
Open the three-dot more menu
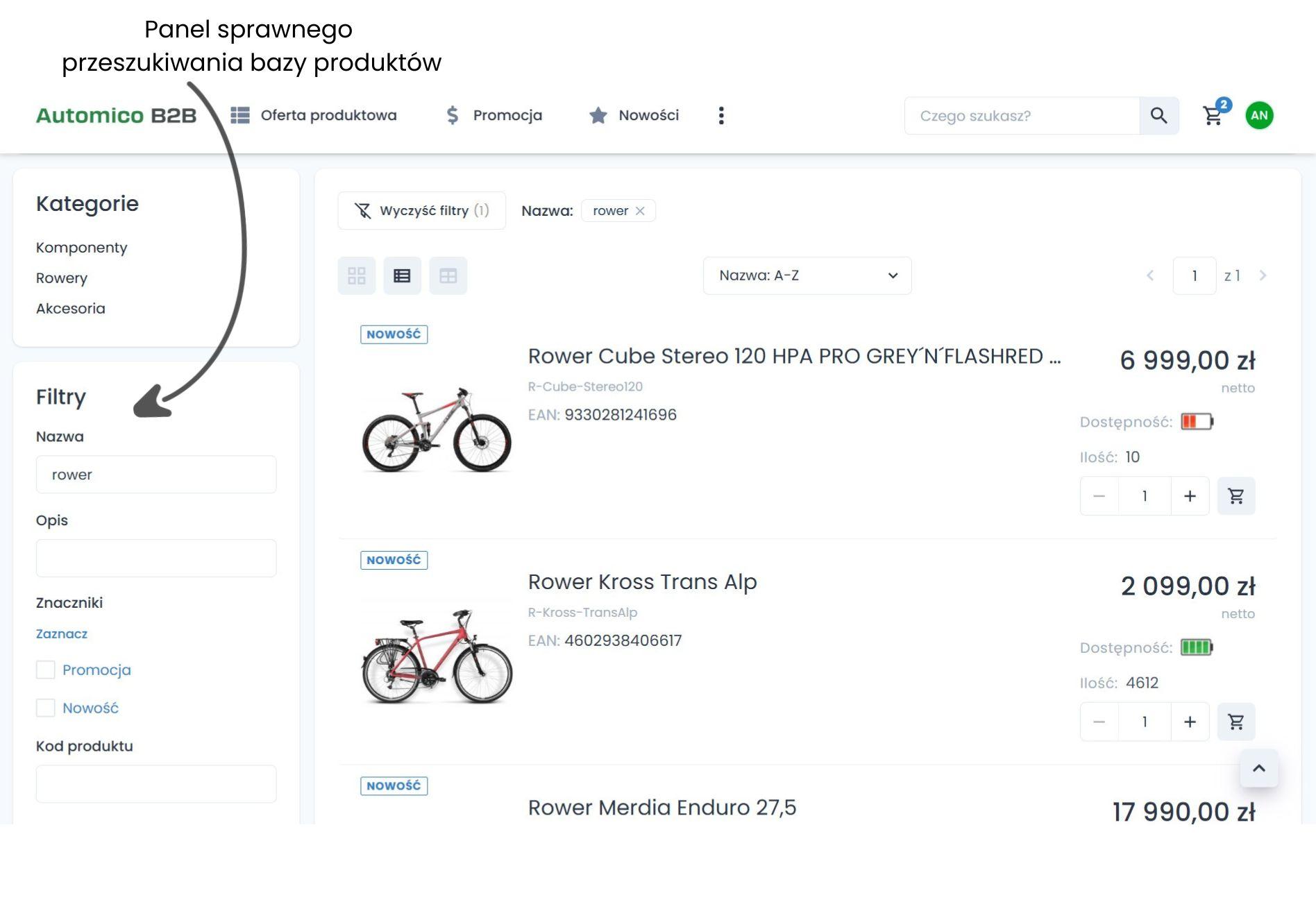click(x=721, y=115)
